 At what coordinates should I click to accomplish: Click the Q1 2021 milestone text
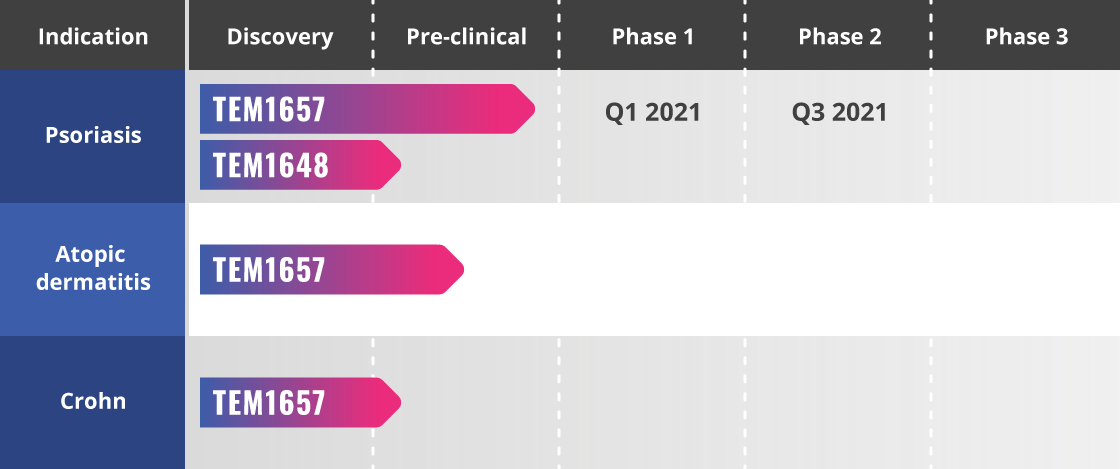point(653,112)
